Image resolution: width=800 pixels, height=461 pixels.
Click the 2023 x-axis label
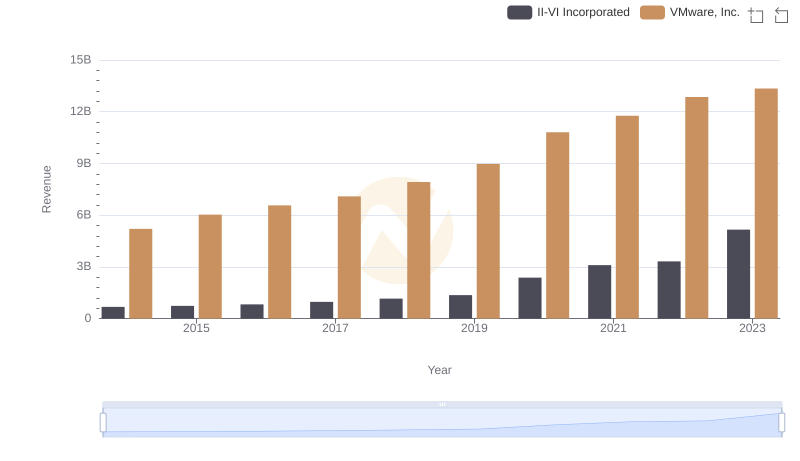coord(752,328)
